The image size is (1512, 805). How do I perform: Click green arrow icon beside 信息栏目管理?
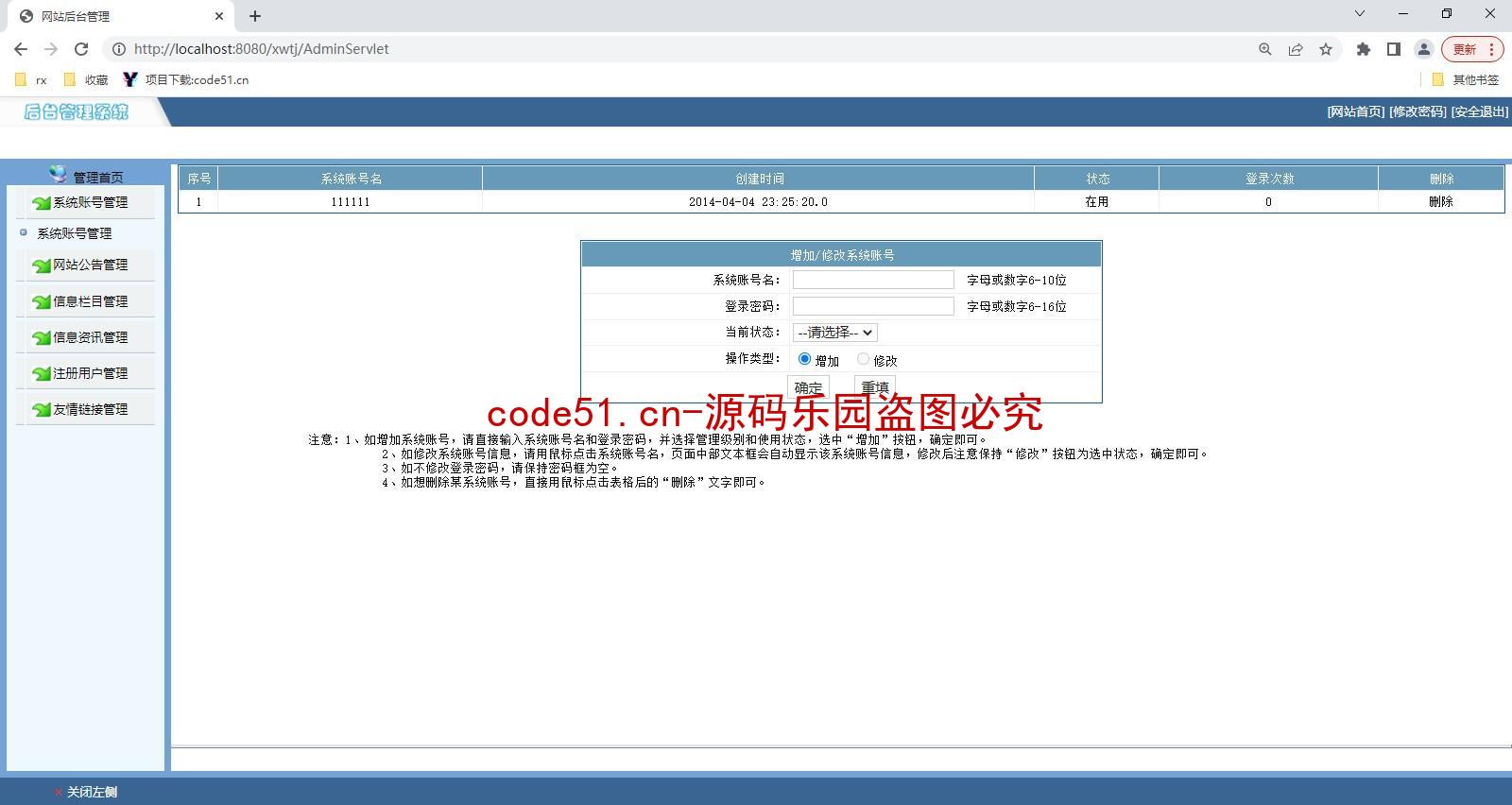point(42,302)
